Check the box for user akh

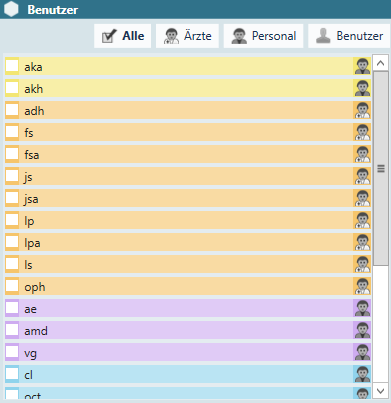(x=12, y=88)
